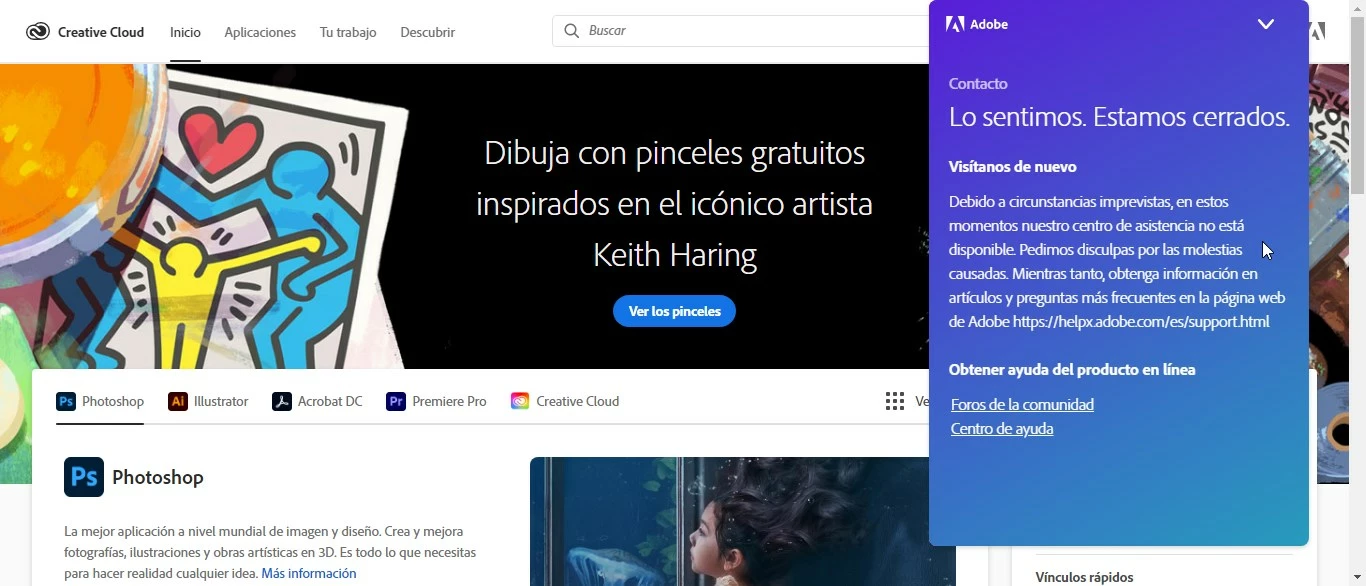
Task: Click the Keith Haring banner headline
Action: tap(674, 204)
